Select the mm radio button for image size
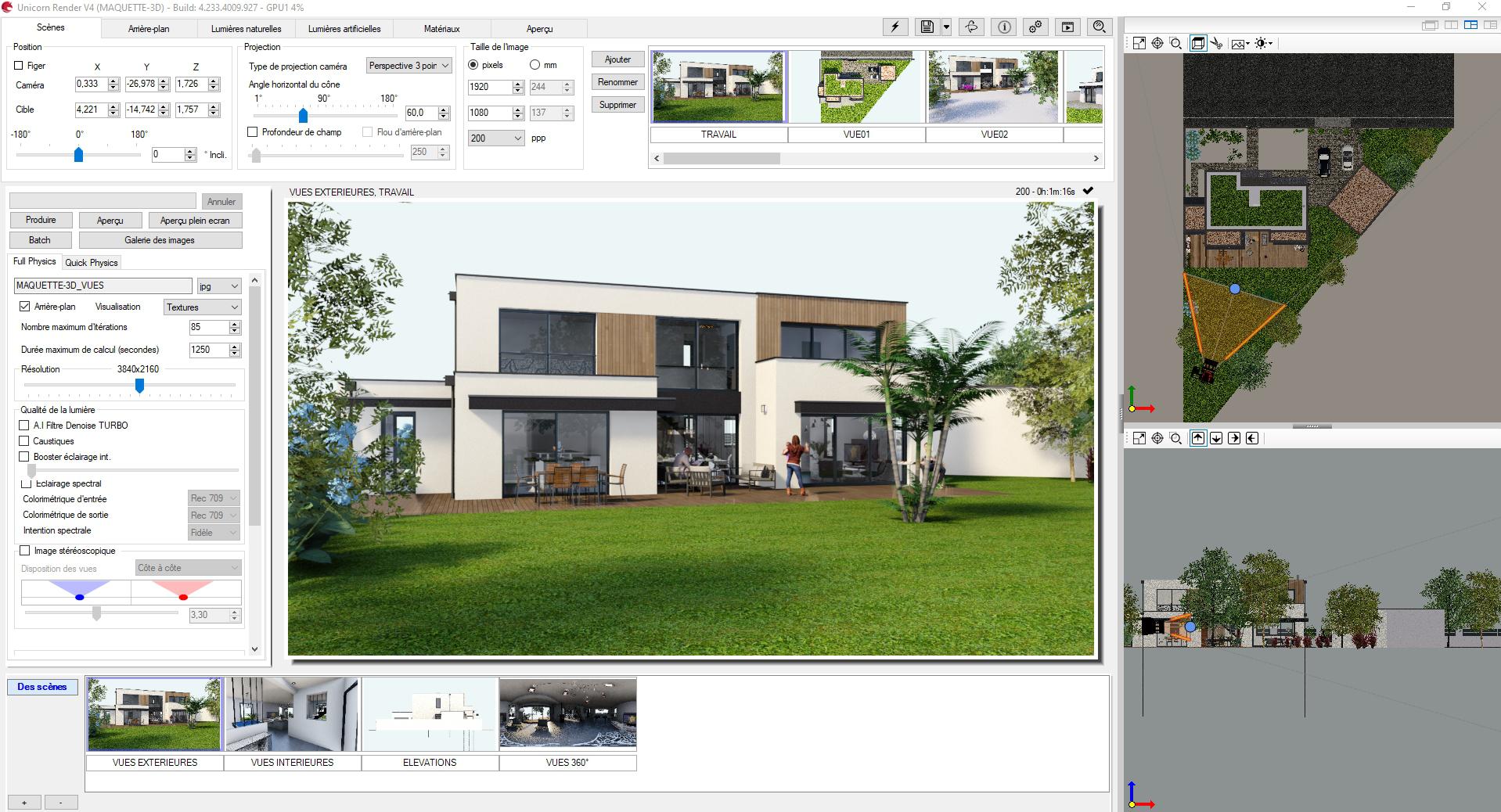Screen dimensions: 1501x812 [x=535, y=65]
